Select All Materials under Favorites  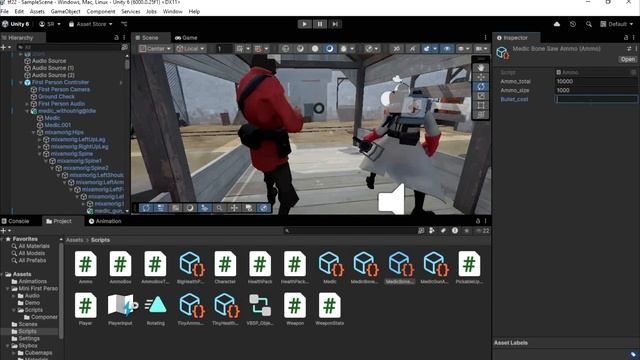tap(34, 246)
